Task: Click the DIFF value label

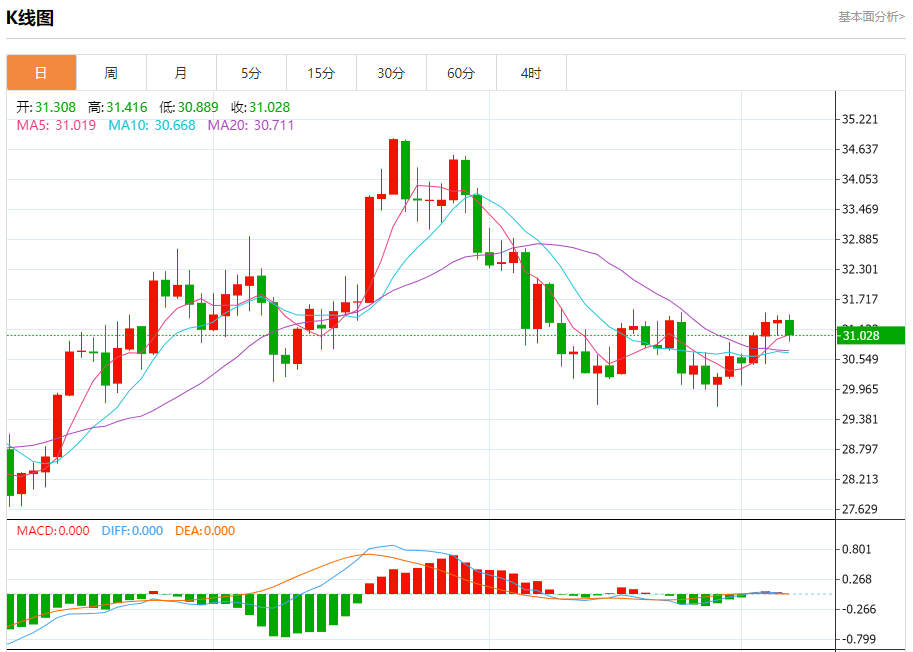Action: (132, 531)
